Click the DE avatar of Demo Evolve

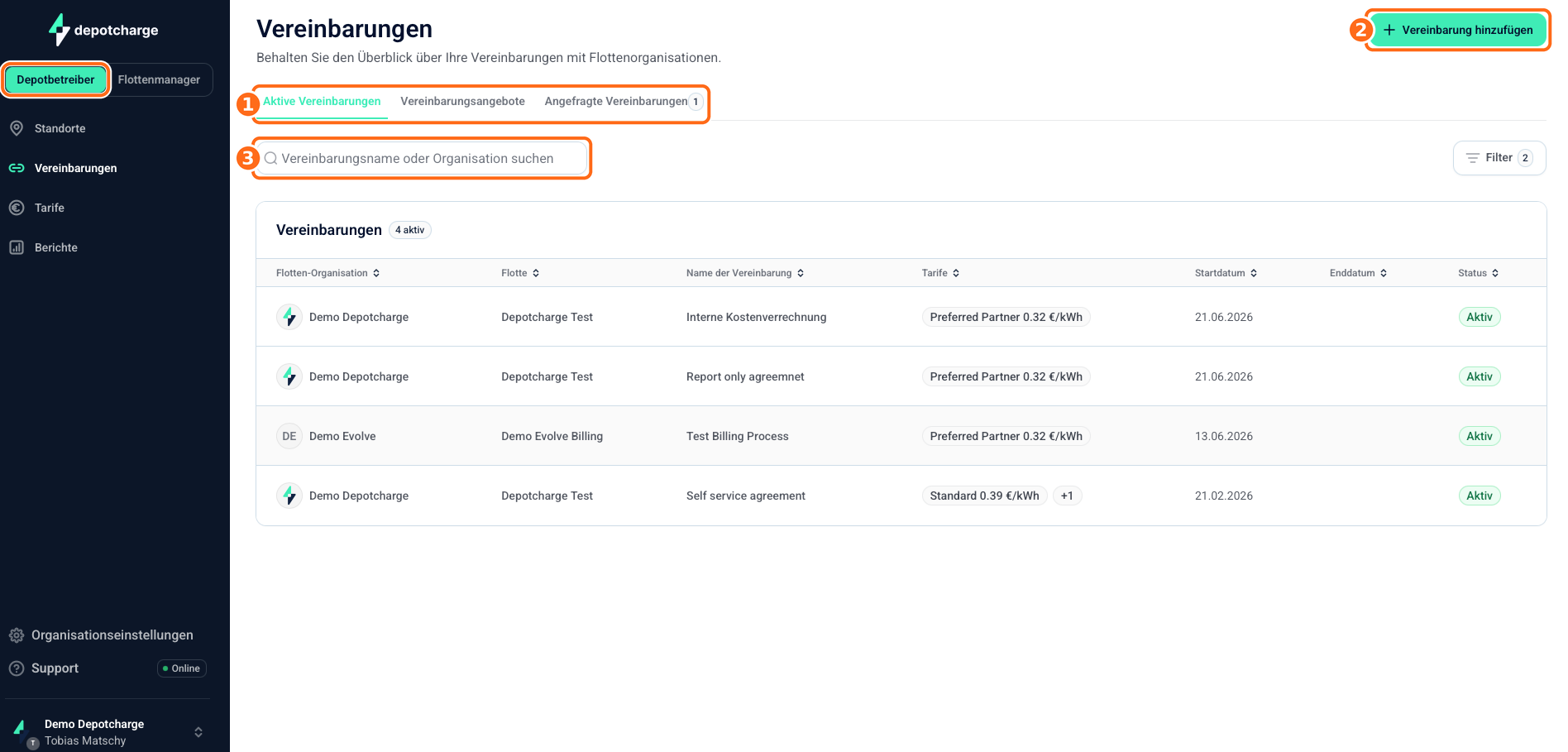289,436
